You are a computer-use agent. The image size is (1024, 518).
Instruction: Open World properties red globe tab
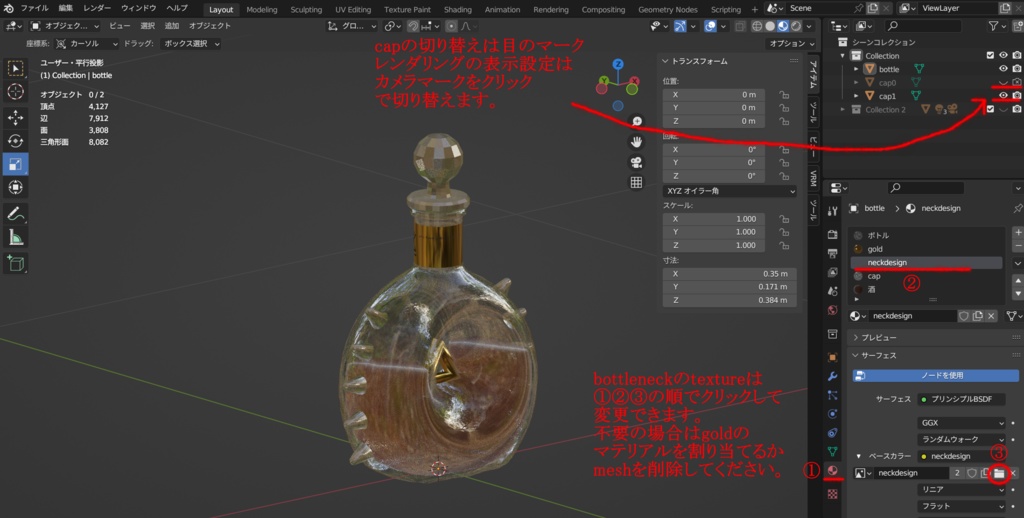[833, 310]
